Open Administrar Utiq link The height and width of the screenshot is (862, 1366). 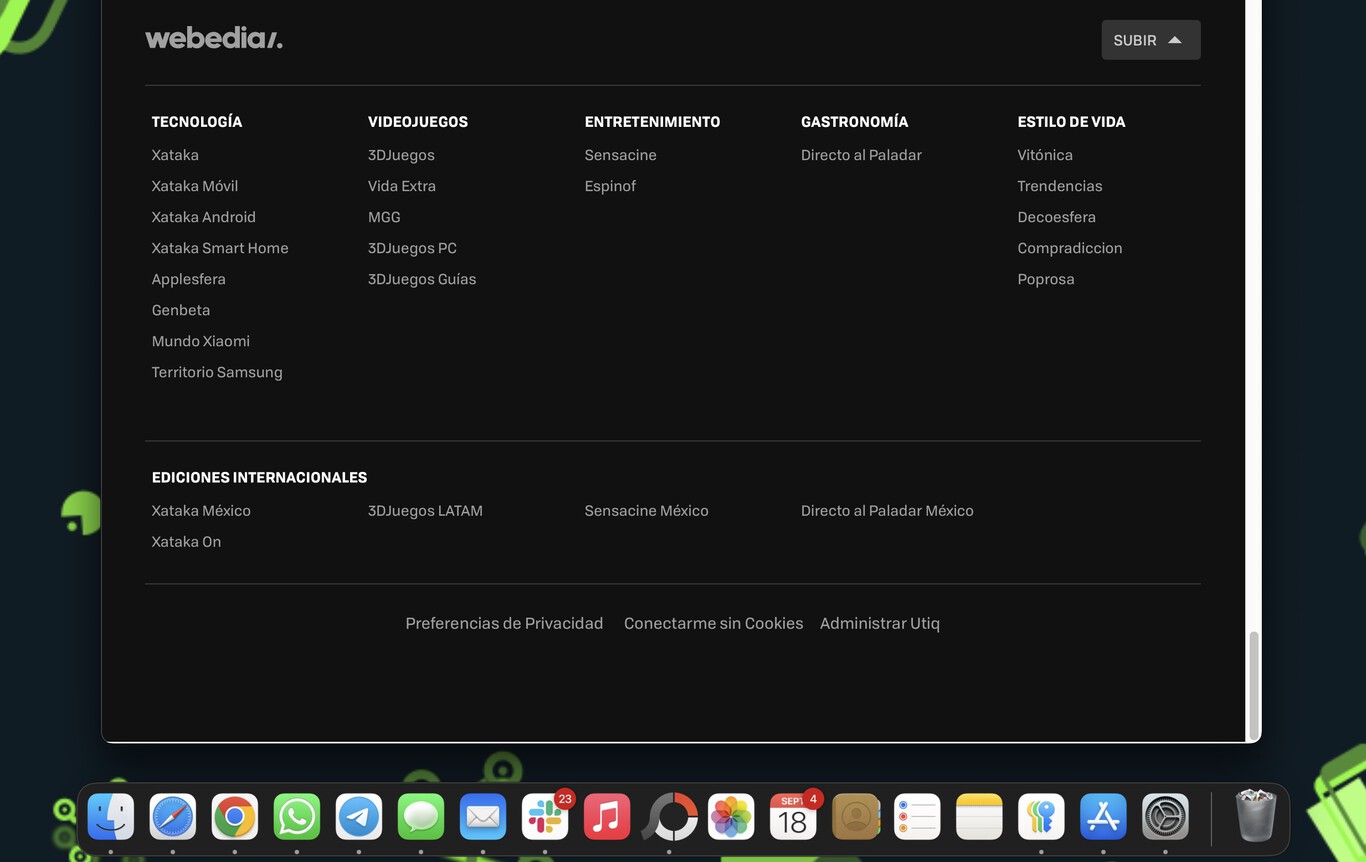coord(880,623)
